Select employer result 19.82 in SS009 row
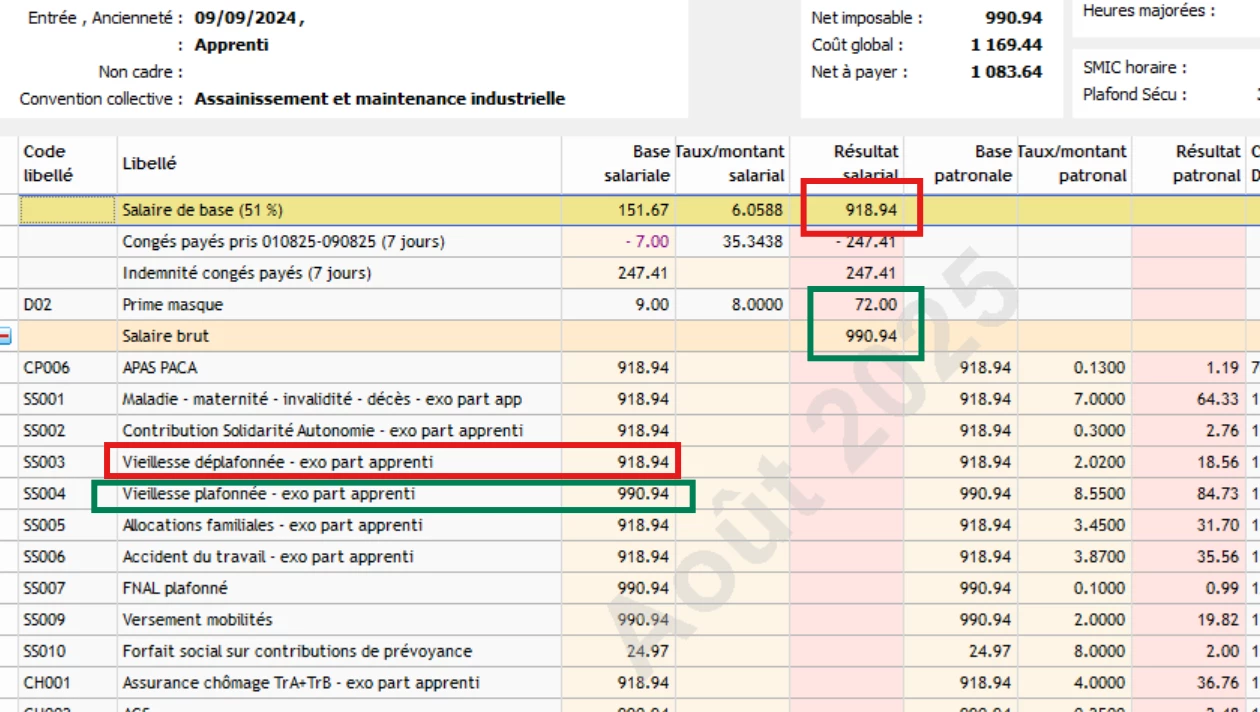 tap(1218, 619)
